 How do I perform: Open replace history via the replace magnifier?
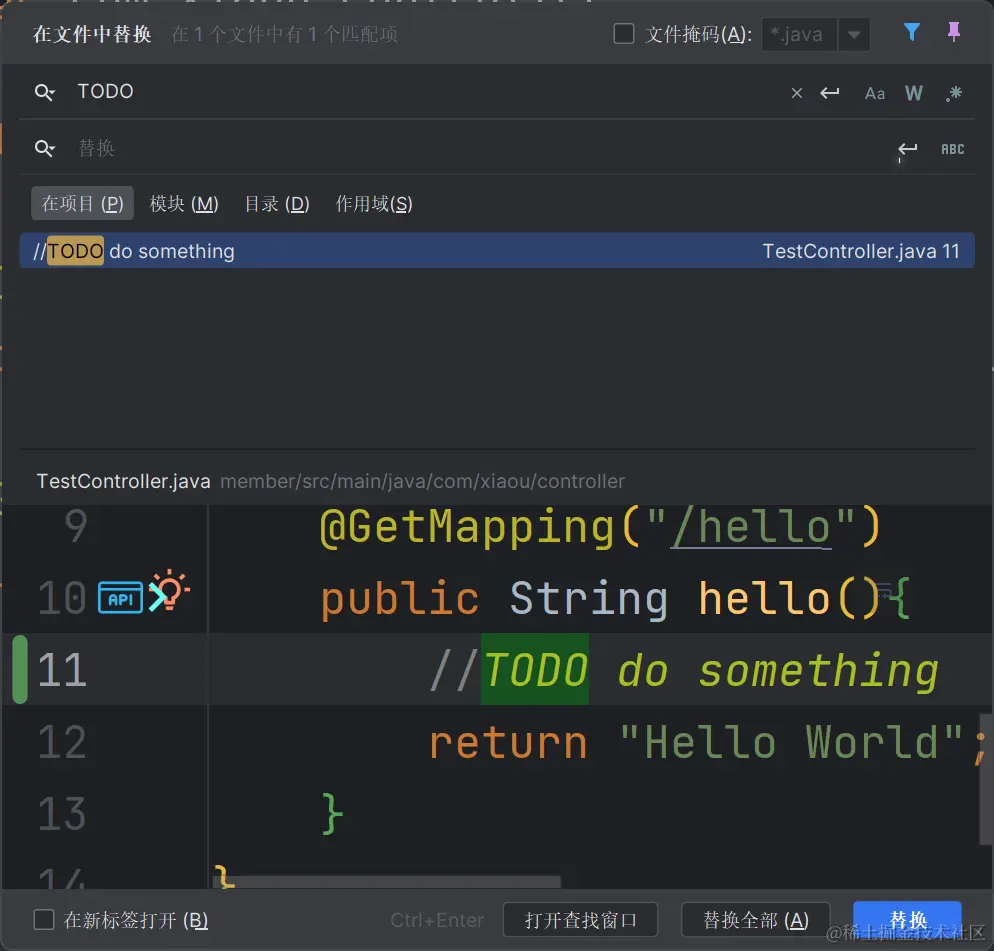pyautogui.click(x=44, y=148)
